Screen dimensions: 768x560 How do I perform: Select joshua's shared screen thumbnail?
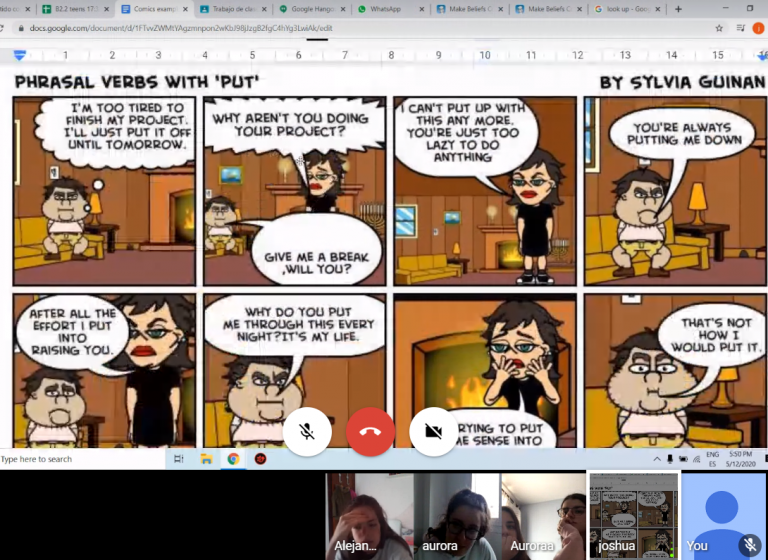coord(634,516)
